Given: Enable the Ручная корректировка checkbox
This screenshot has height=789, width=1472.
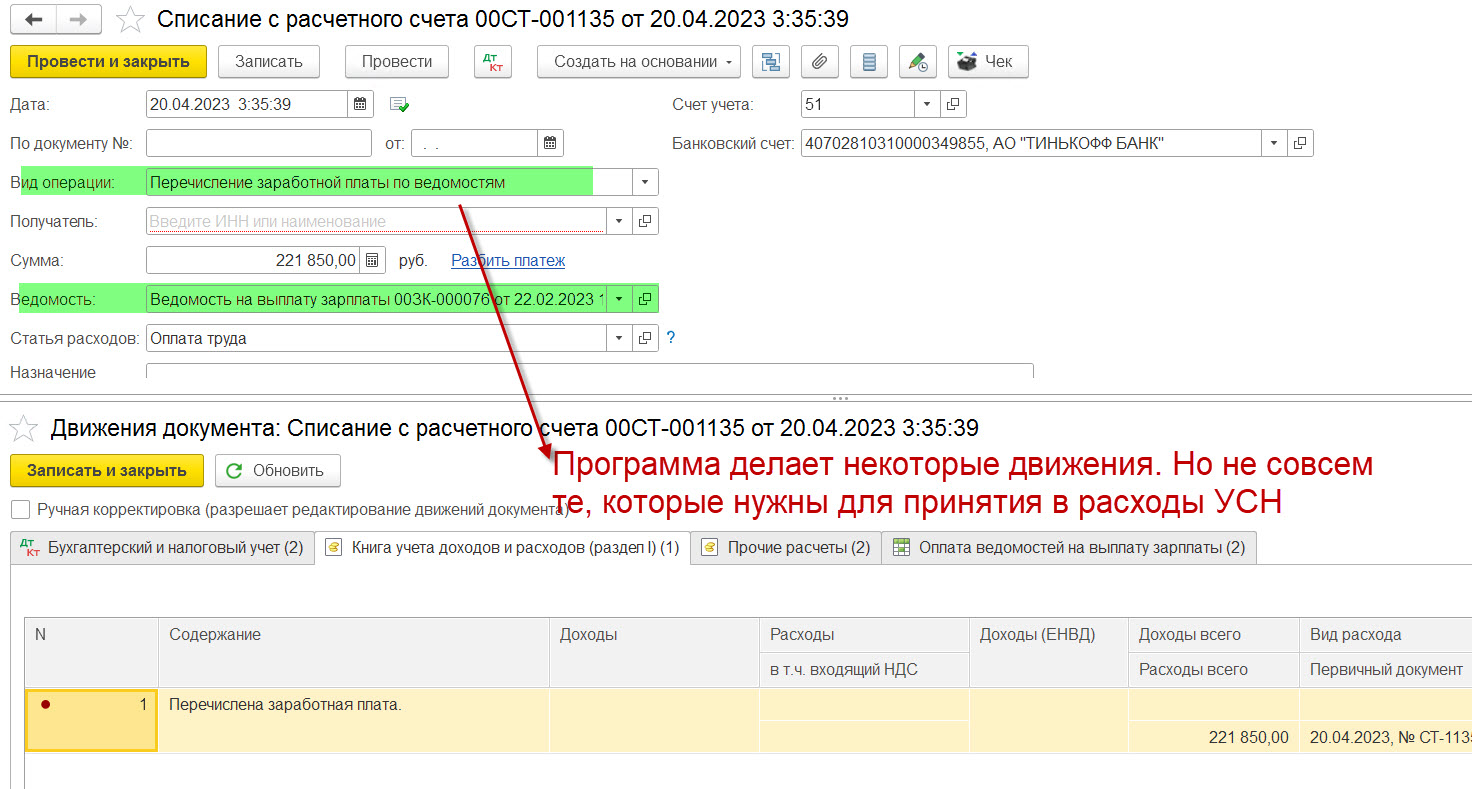Looking at the screenshot, I should (x=20, y=510).
